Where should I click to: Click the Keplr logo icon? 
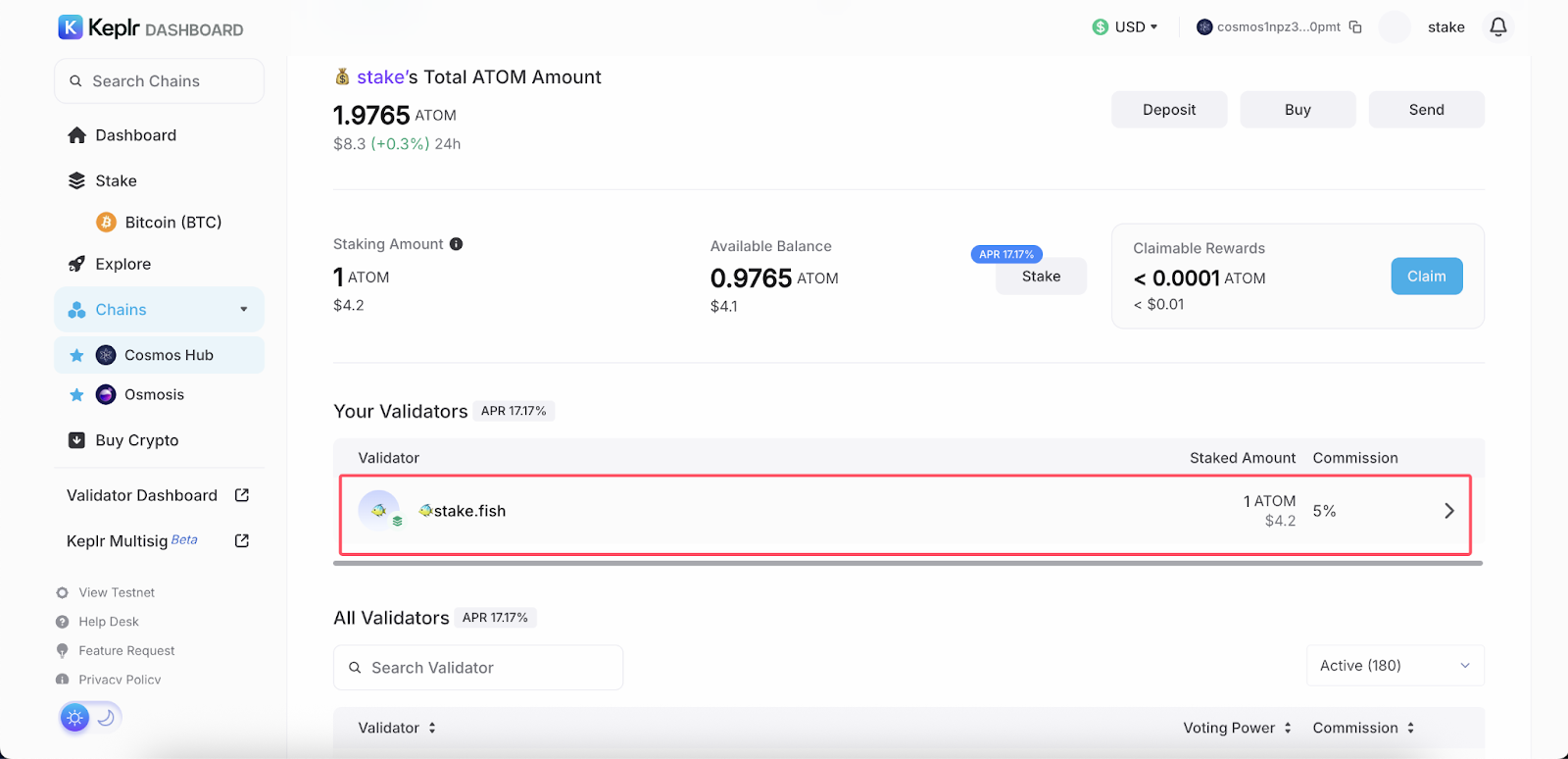click(x=71, y=27)
